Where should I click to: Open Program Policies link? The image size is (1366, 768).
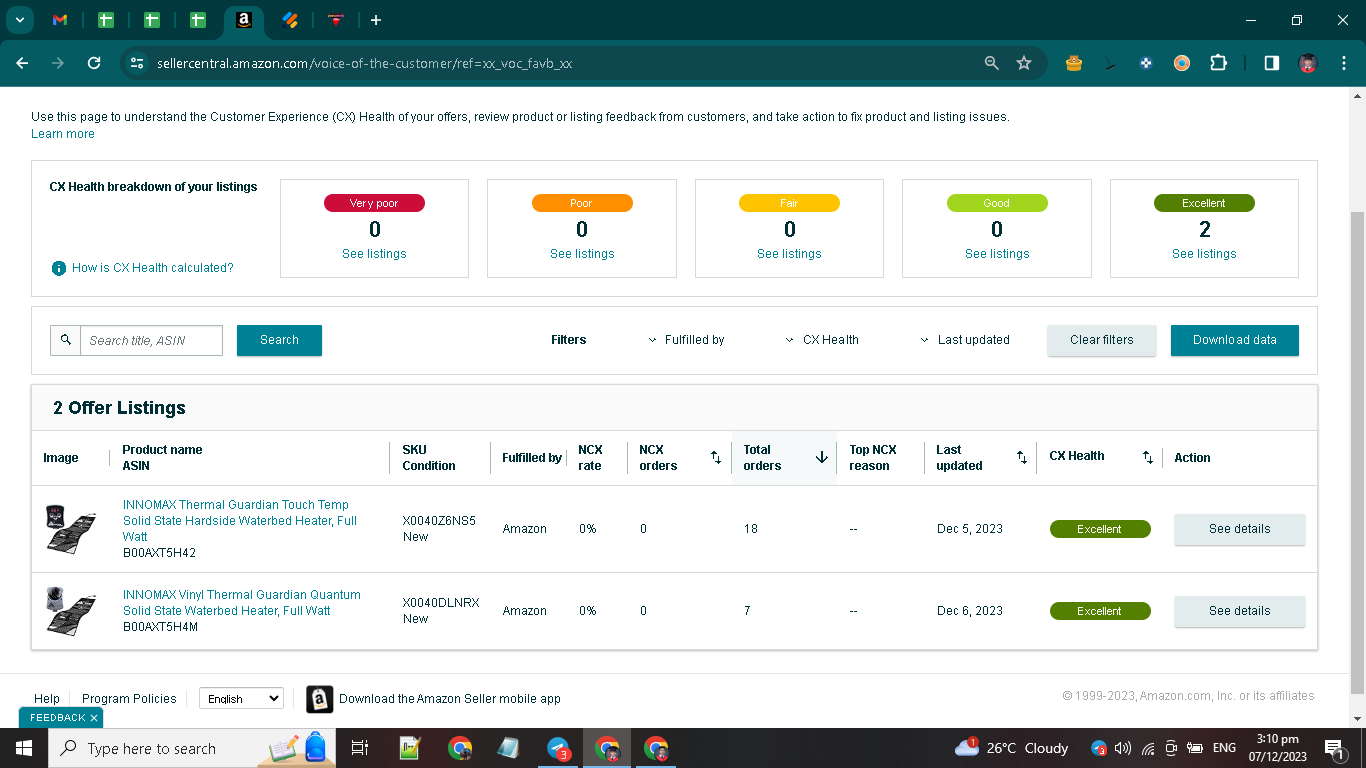129,699
